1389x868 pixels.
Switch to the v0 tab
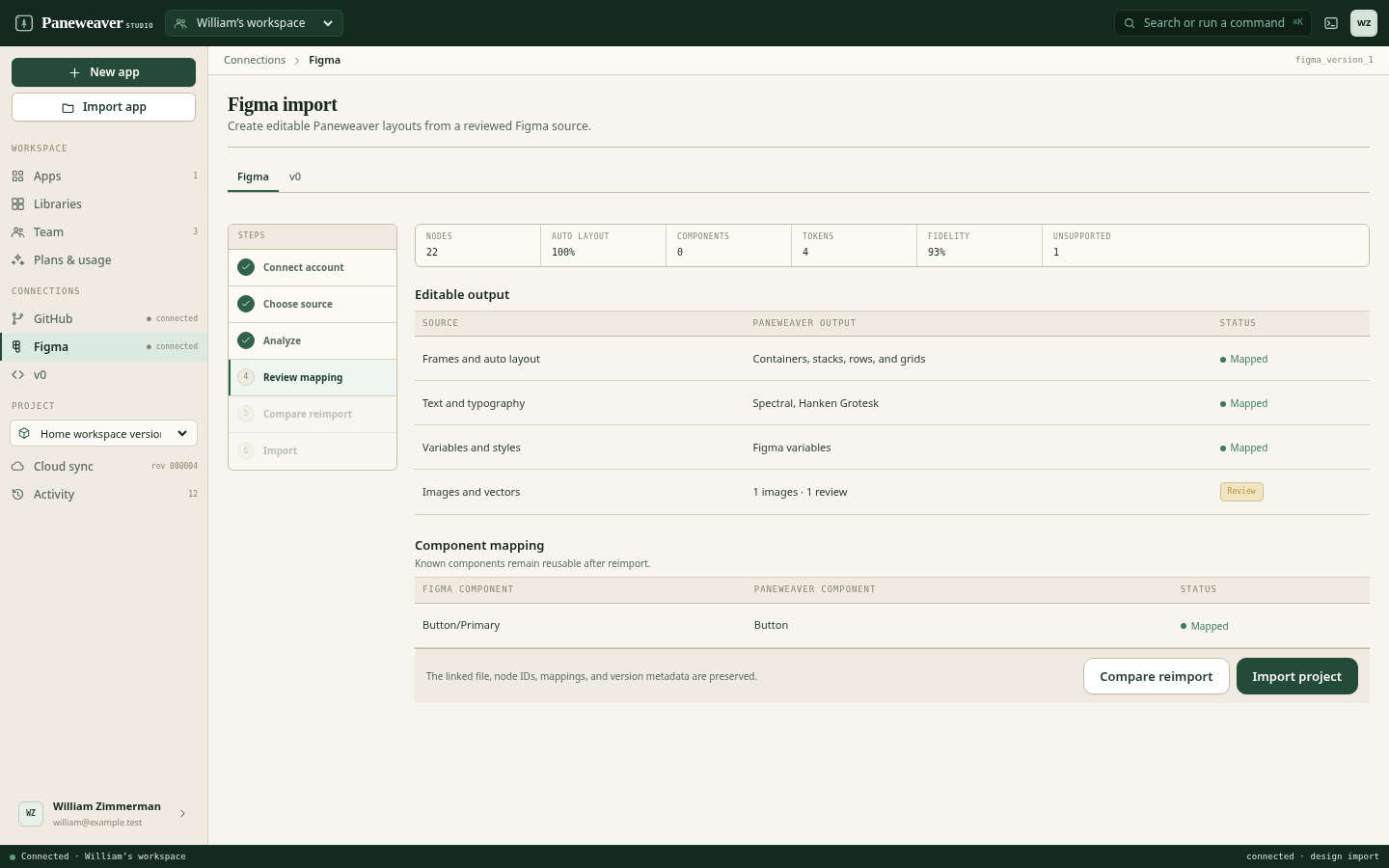point(295,177)
